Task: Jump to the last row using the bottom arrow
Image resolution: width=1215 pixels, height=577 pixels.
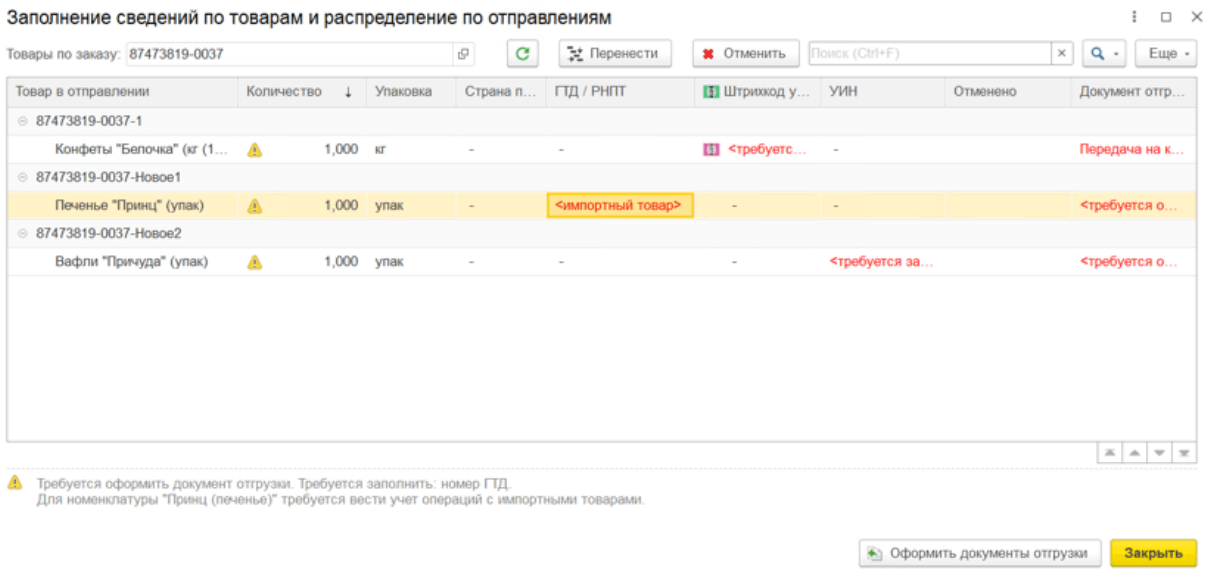Action: tap(1185, 453)
